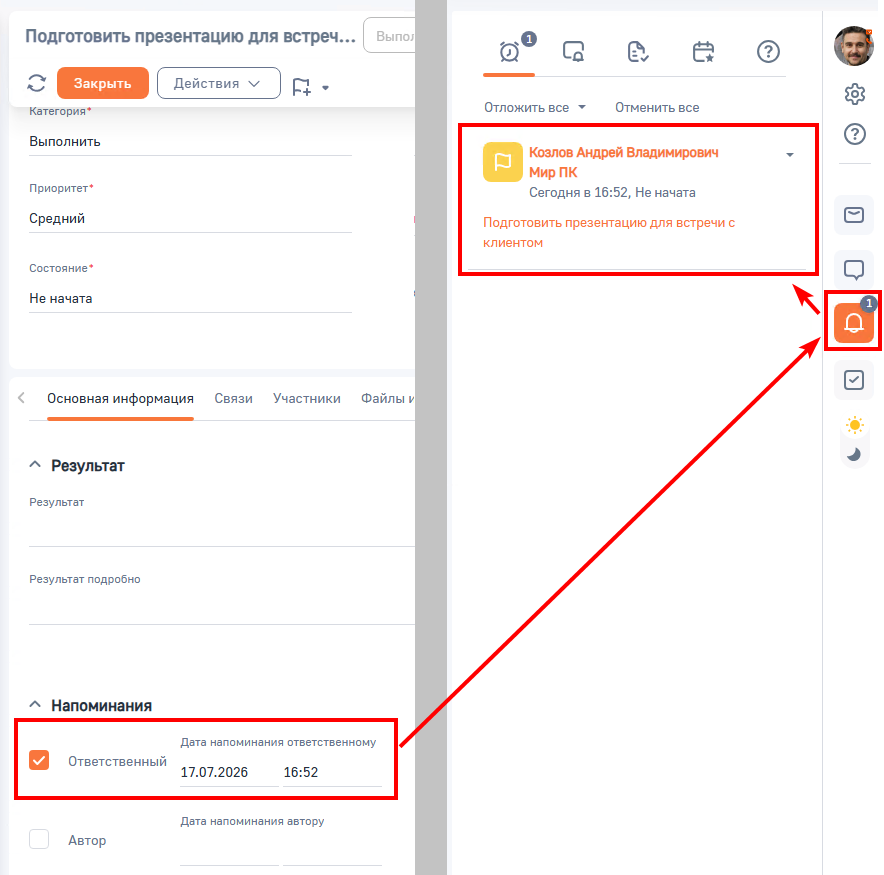884x875 pixels.
Task: Open the notifications bell icon
Action: pos(854,322)
